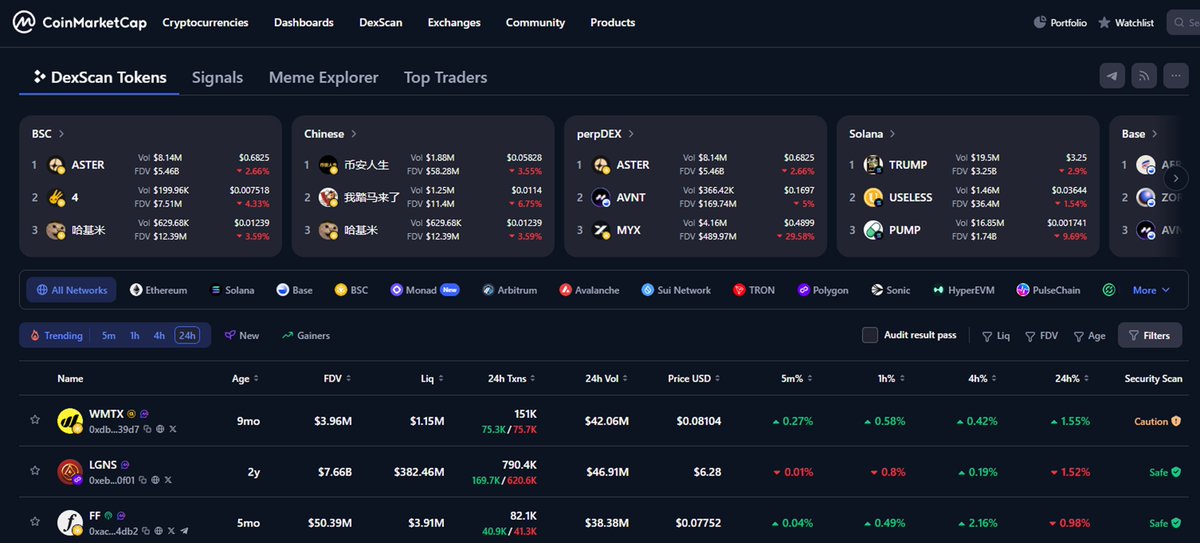Select the 24h trending timeframe

point(187,336)
